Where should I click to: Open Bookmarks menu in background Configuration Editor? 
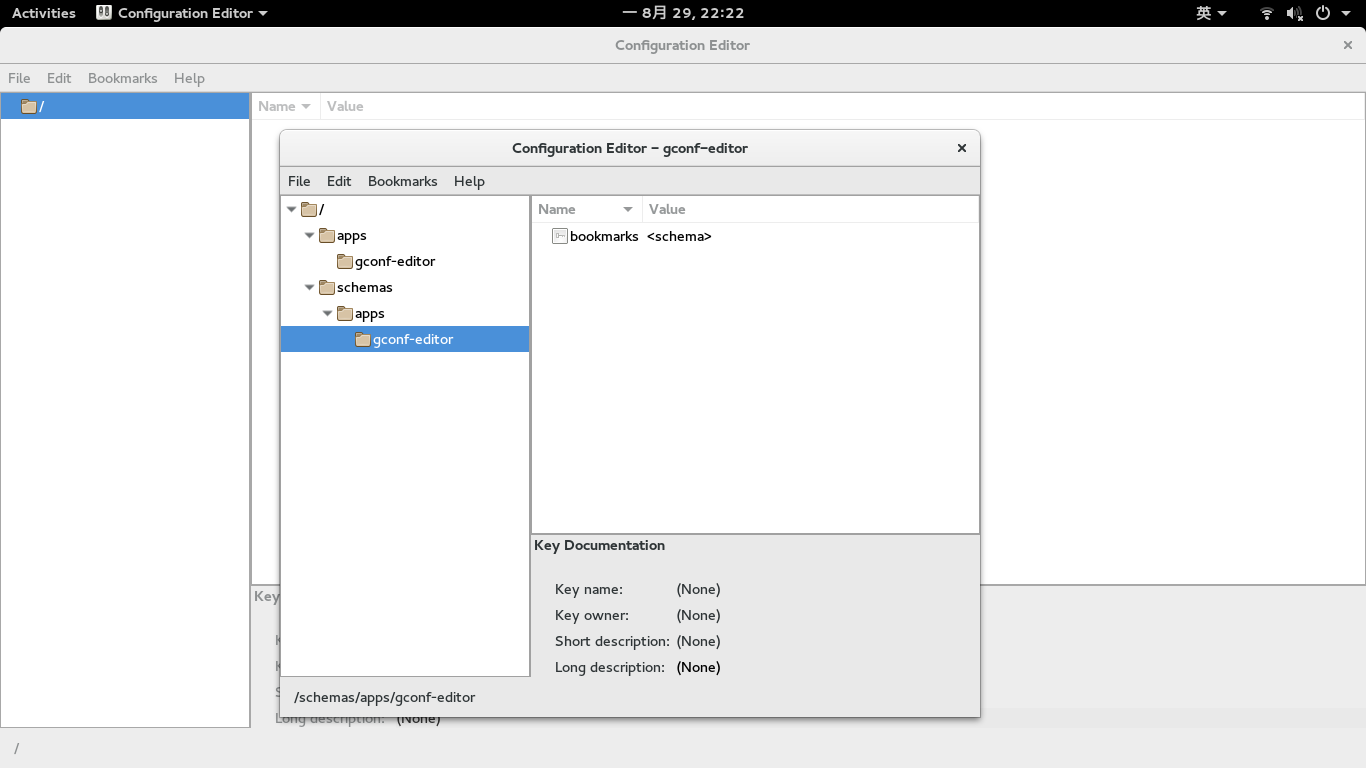pyautogui.click(x=123, y=78)
